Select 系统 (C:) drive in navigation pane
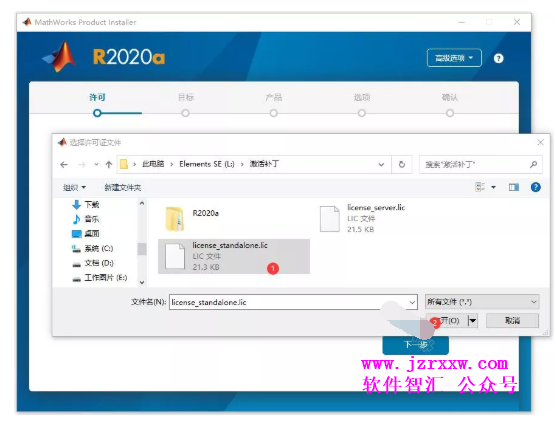The width and height of the screenshot is (556, 429). pos(93,249)
